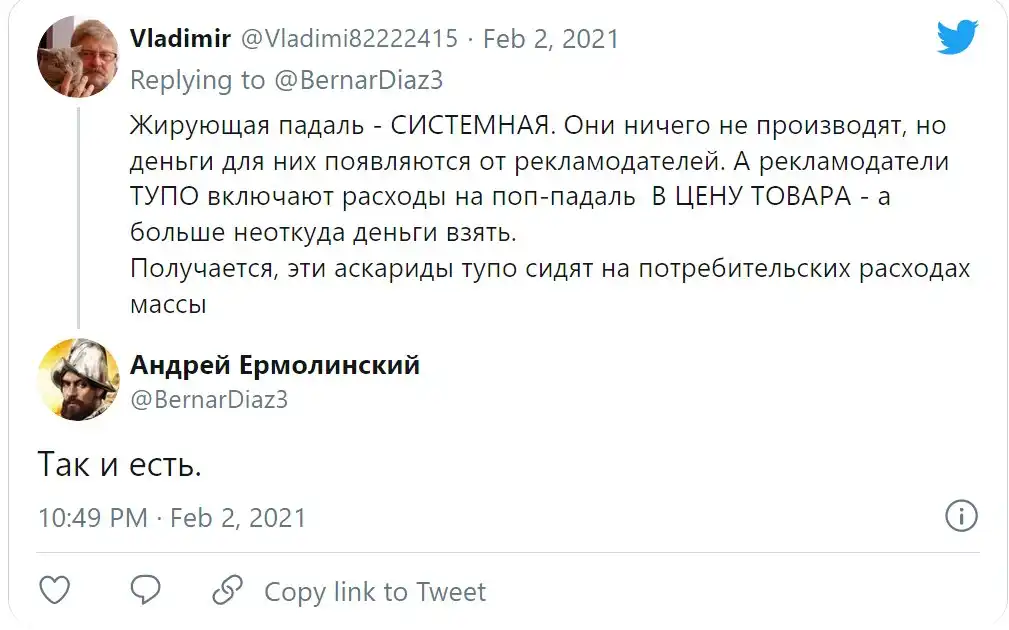Click the Vladimir display name
Screen dimensions: 1009x630
180,39
